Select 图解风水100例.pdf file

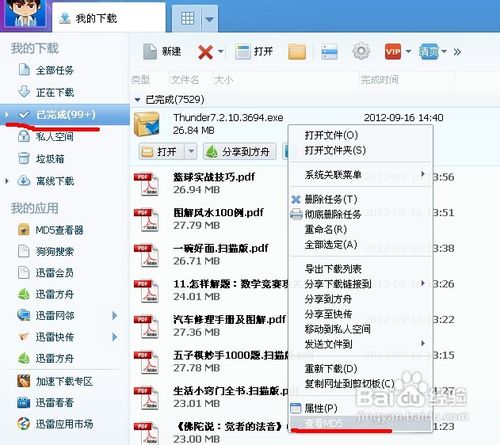coord(218,212)
